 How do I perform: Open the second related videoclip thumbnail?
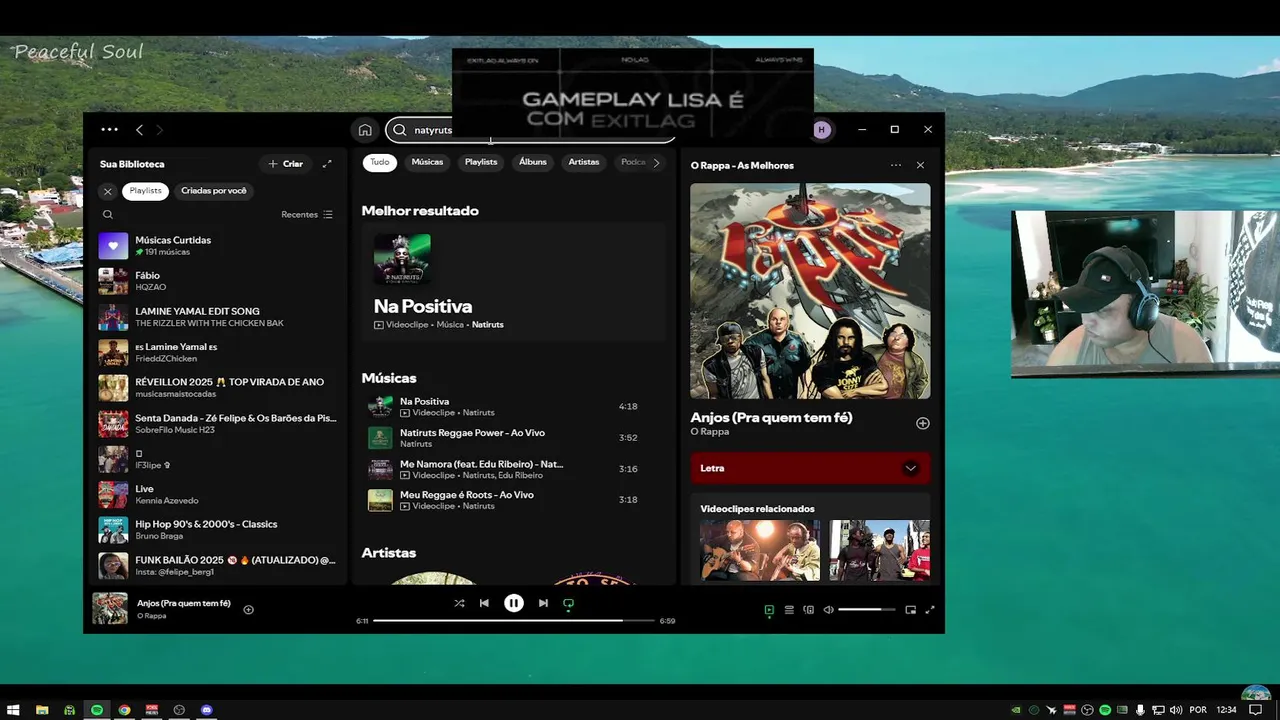click(x=879, y=550)
